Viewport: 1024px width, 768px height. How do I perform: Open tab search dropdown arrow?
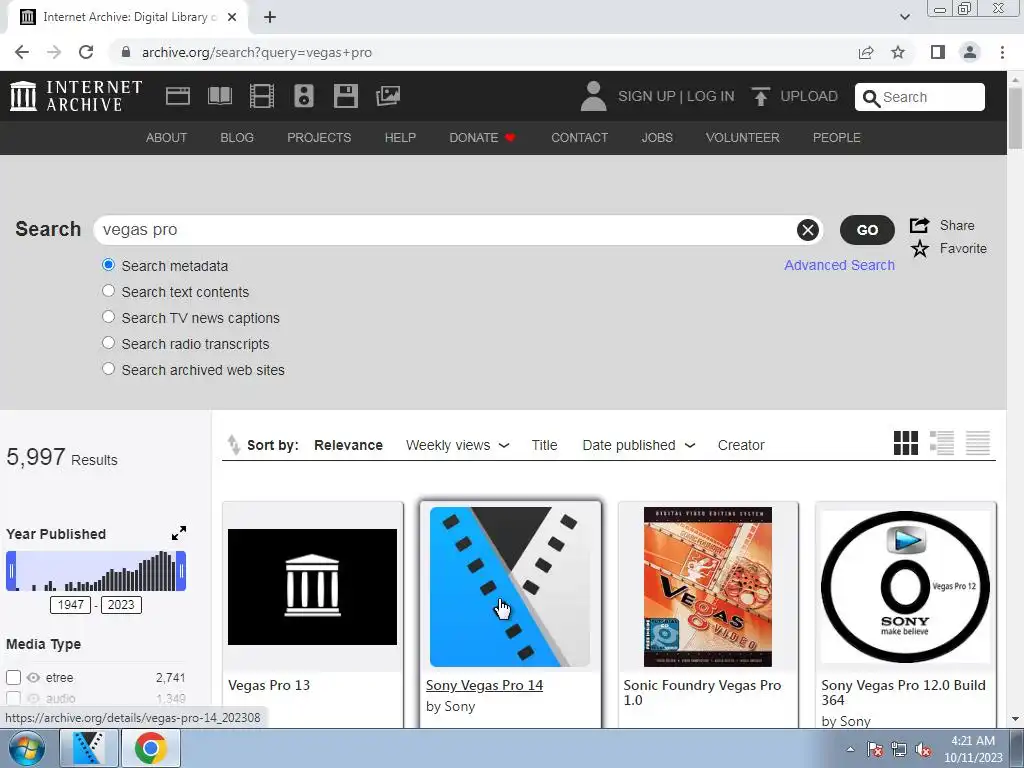pyautogui.click(x=905, y=17)
